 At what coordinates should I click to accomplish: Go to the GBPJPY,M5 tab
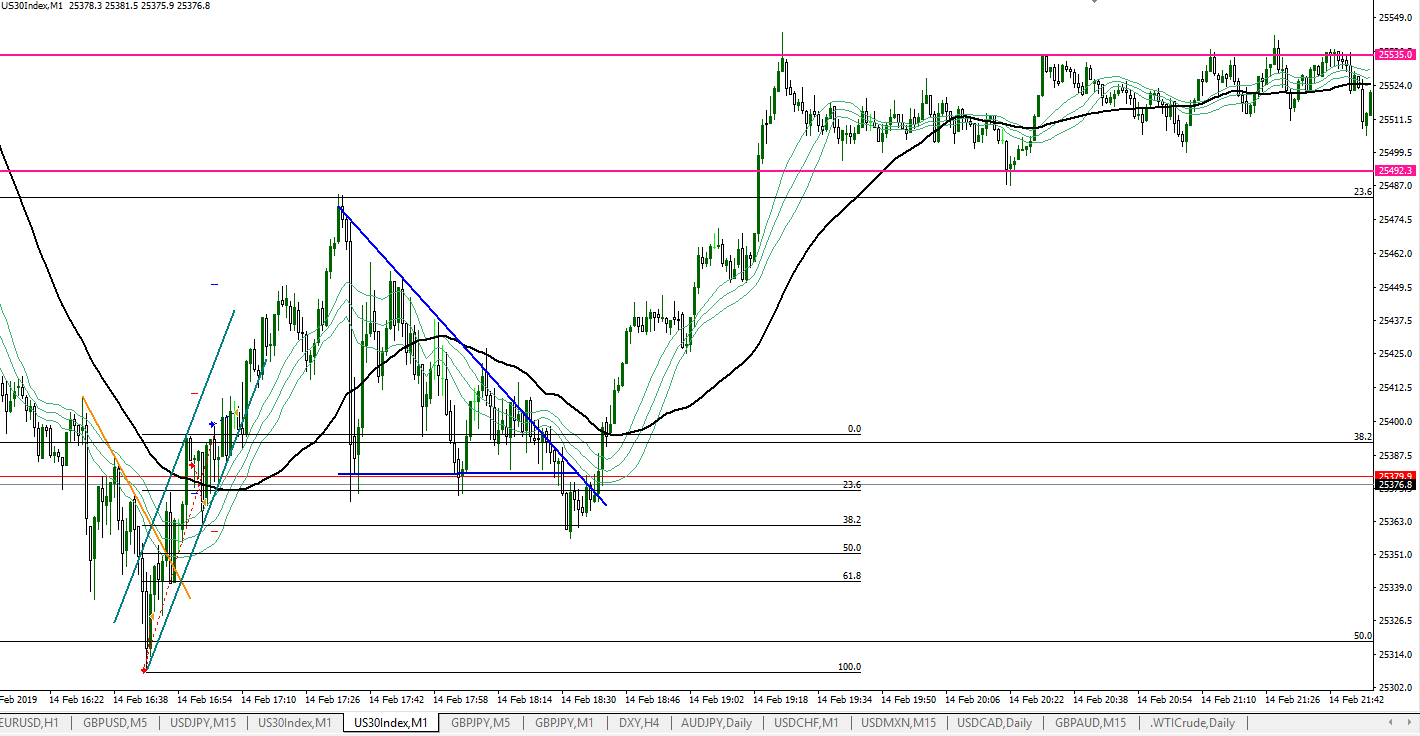[480, 723]
